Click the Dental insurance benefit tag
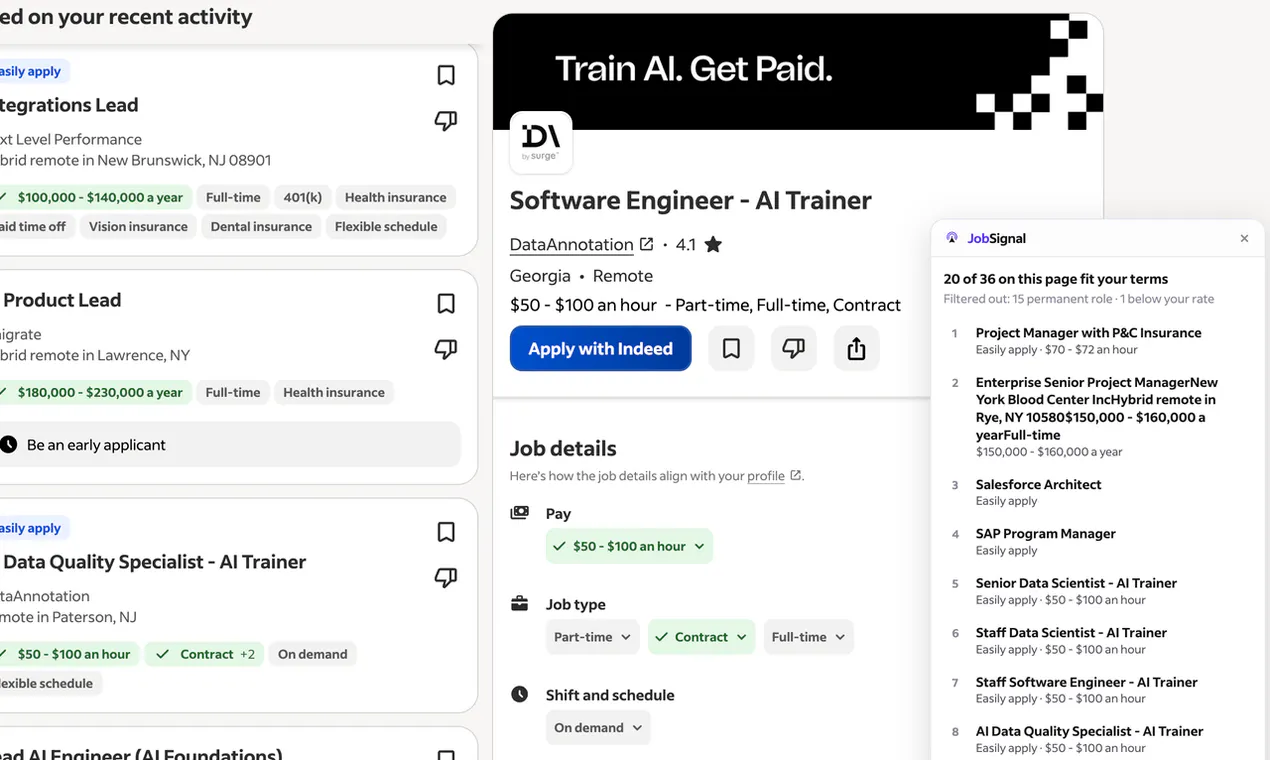 point(261,227)
